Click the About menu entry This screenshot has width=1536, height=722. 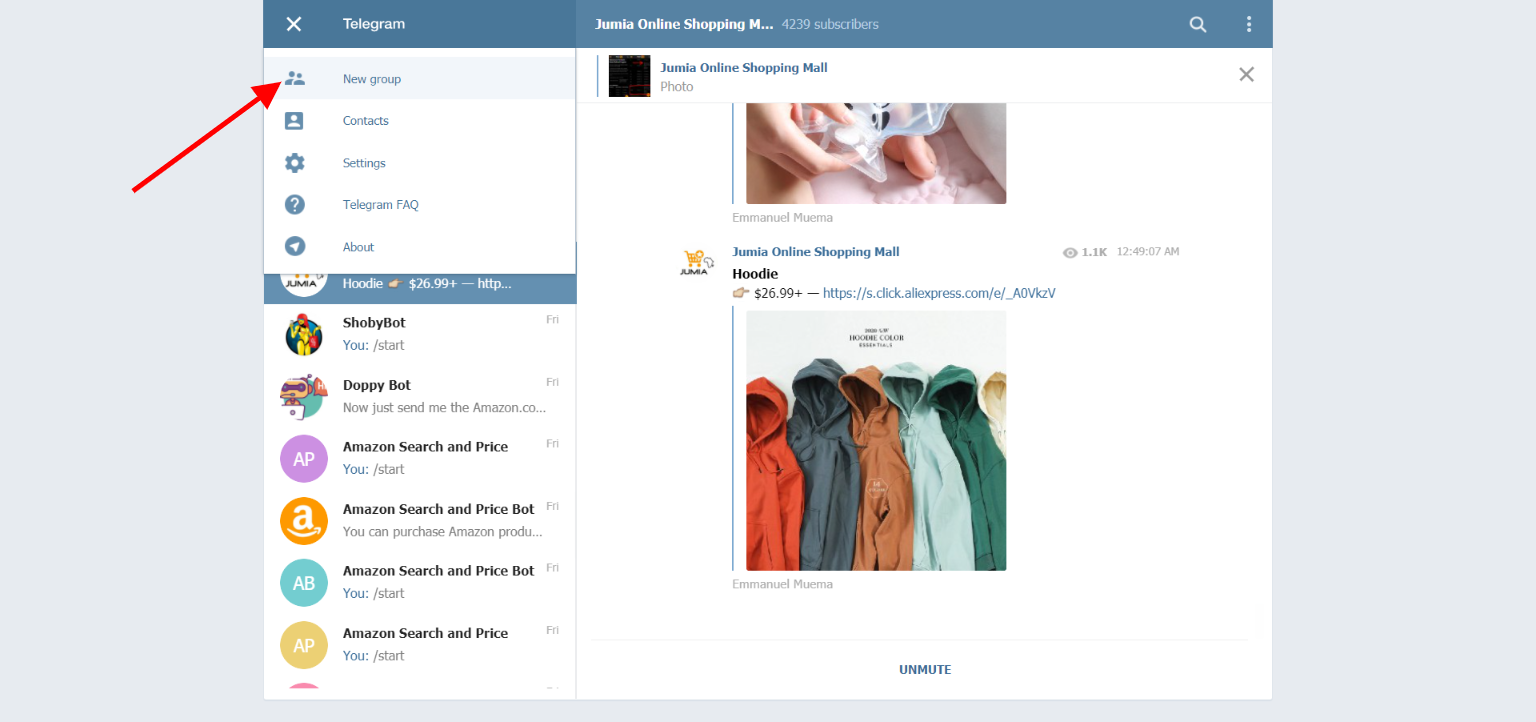(420, 247)
